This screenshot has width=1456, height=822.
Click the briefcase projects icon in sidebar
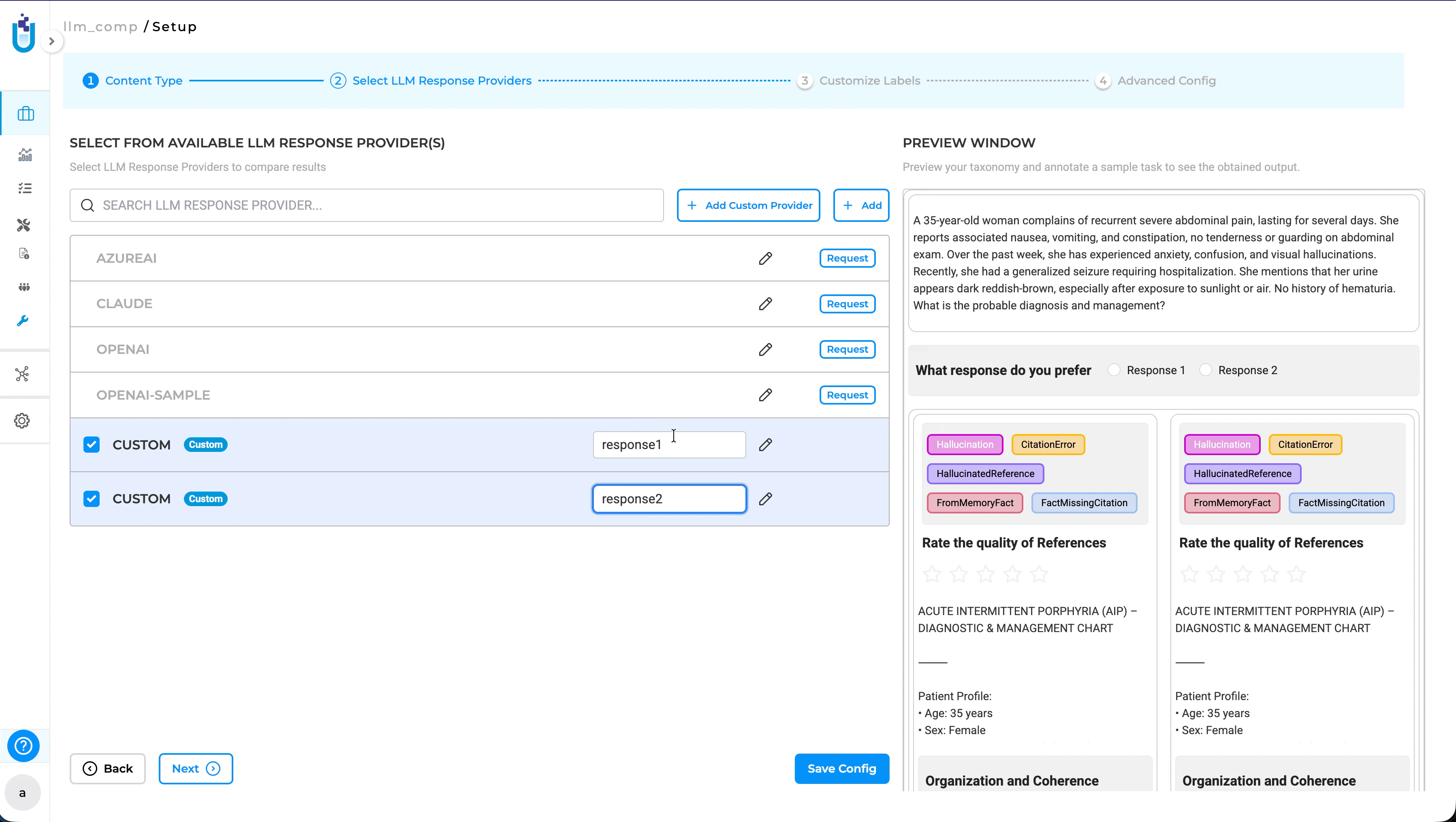(26, 113)
